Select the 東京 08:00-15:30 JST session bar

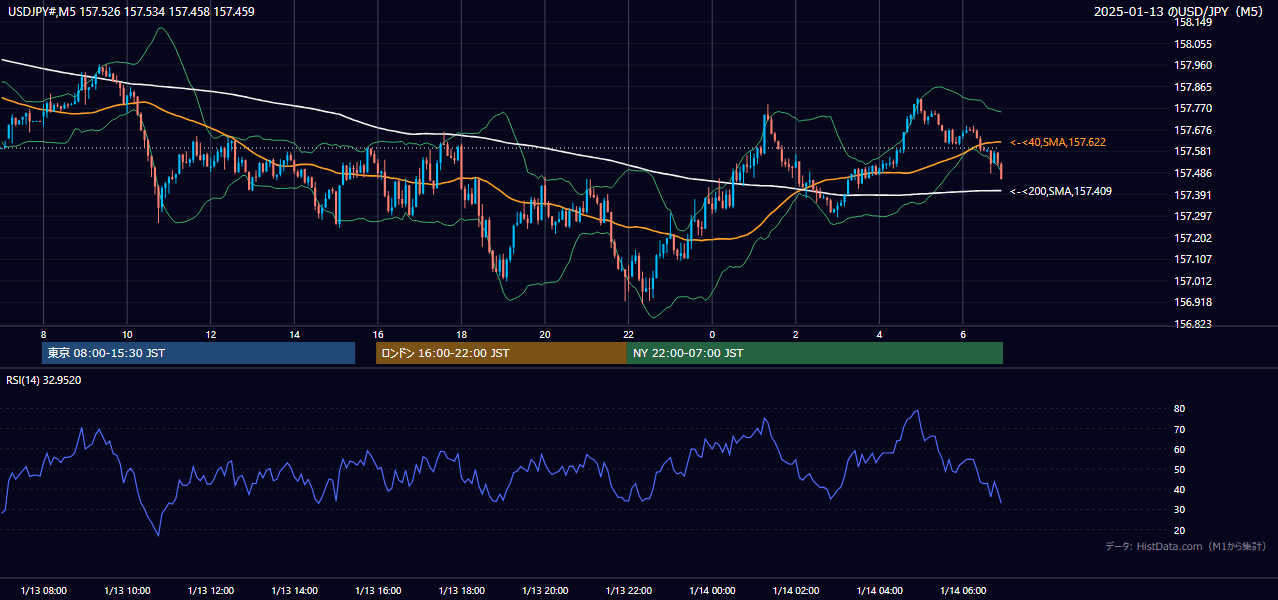click(x=198, y=353)
